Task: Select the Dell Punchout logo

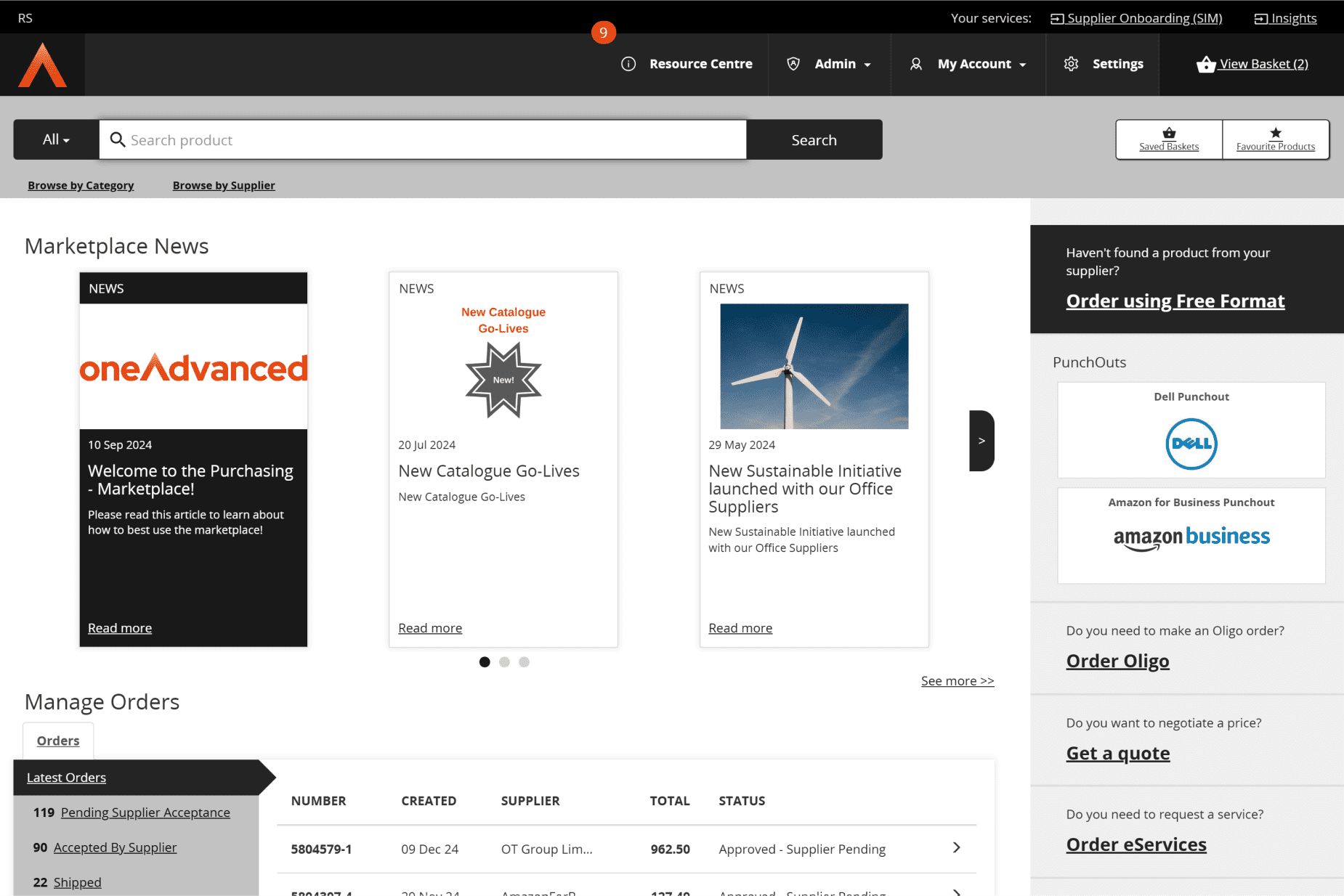Action: [x=1191, y=444]
